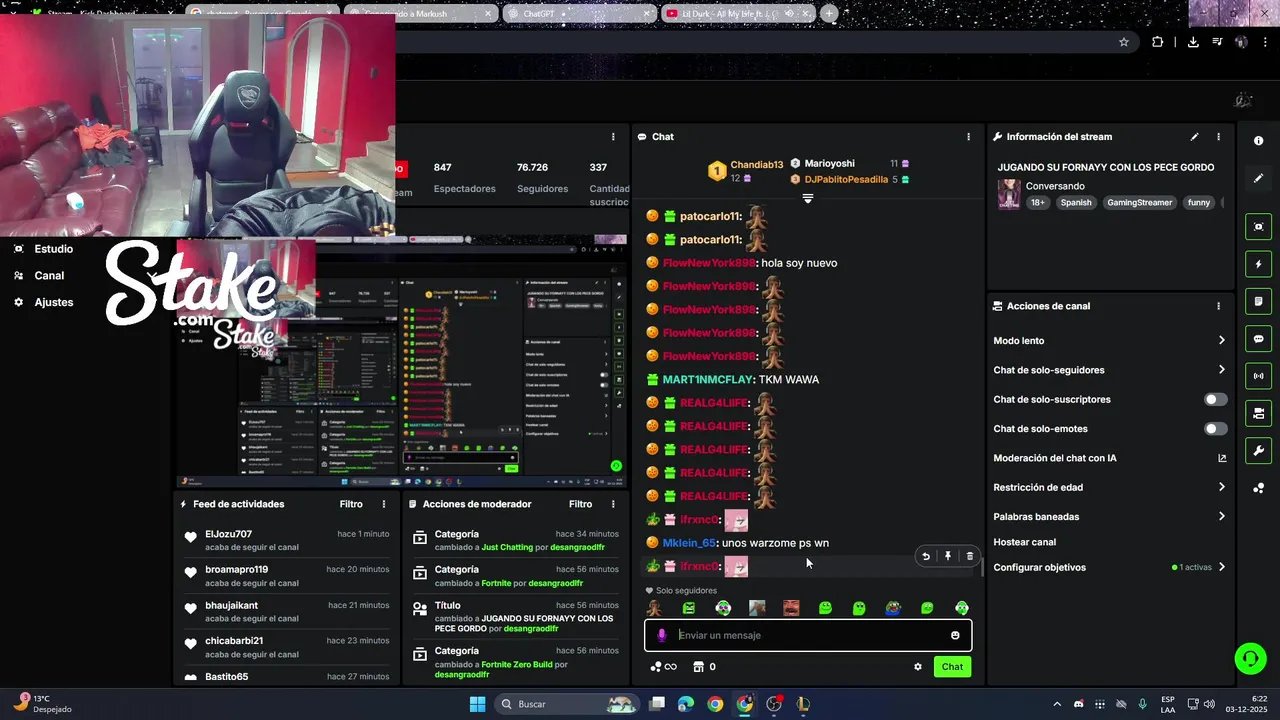Edit stream information with pencil icon
The image size is (1280, 720).
pyautogui.click(x=1194, y=137)
